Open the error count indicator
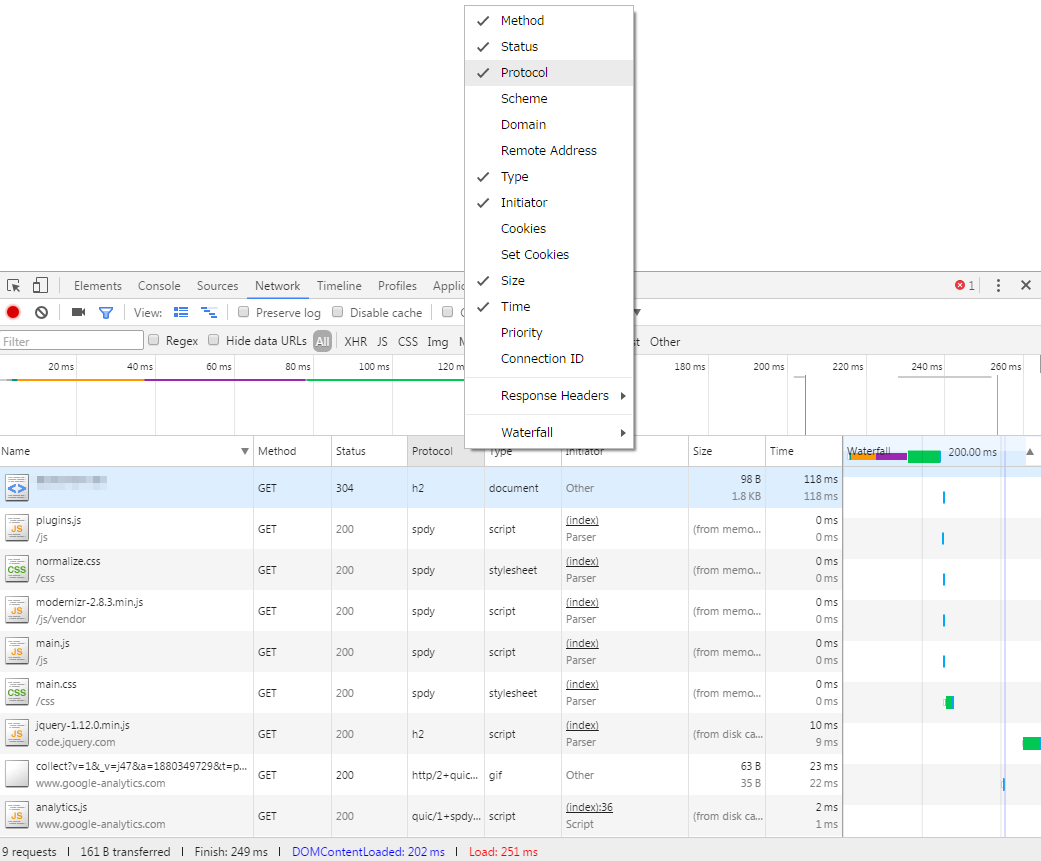Viewport: 1041px width, 861px height. click(x=965, y=285)
